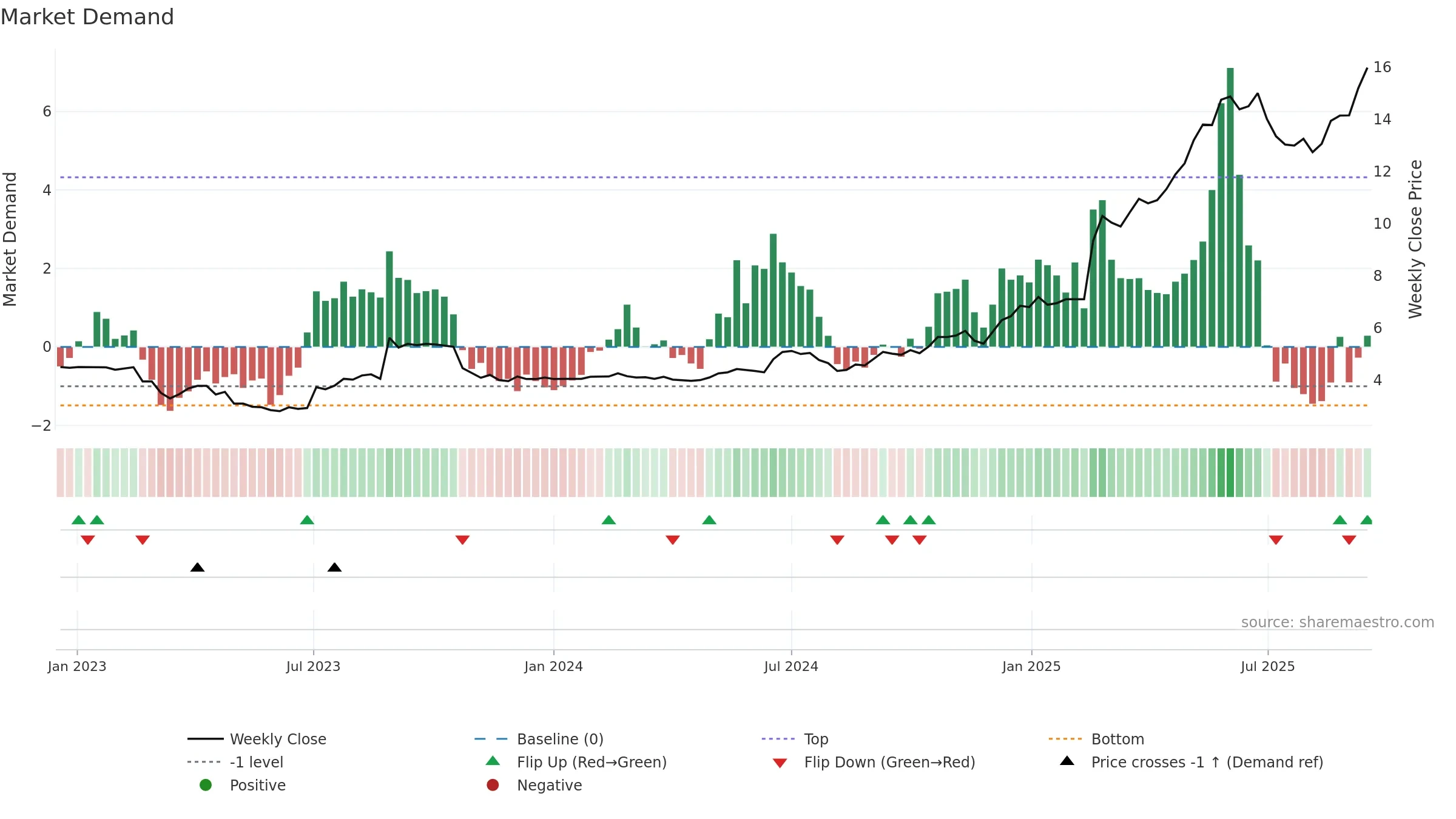Click the red Negative legend dot
The image size is (1456, 819).
click(493, 785)
